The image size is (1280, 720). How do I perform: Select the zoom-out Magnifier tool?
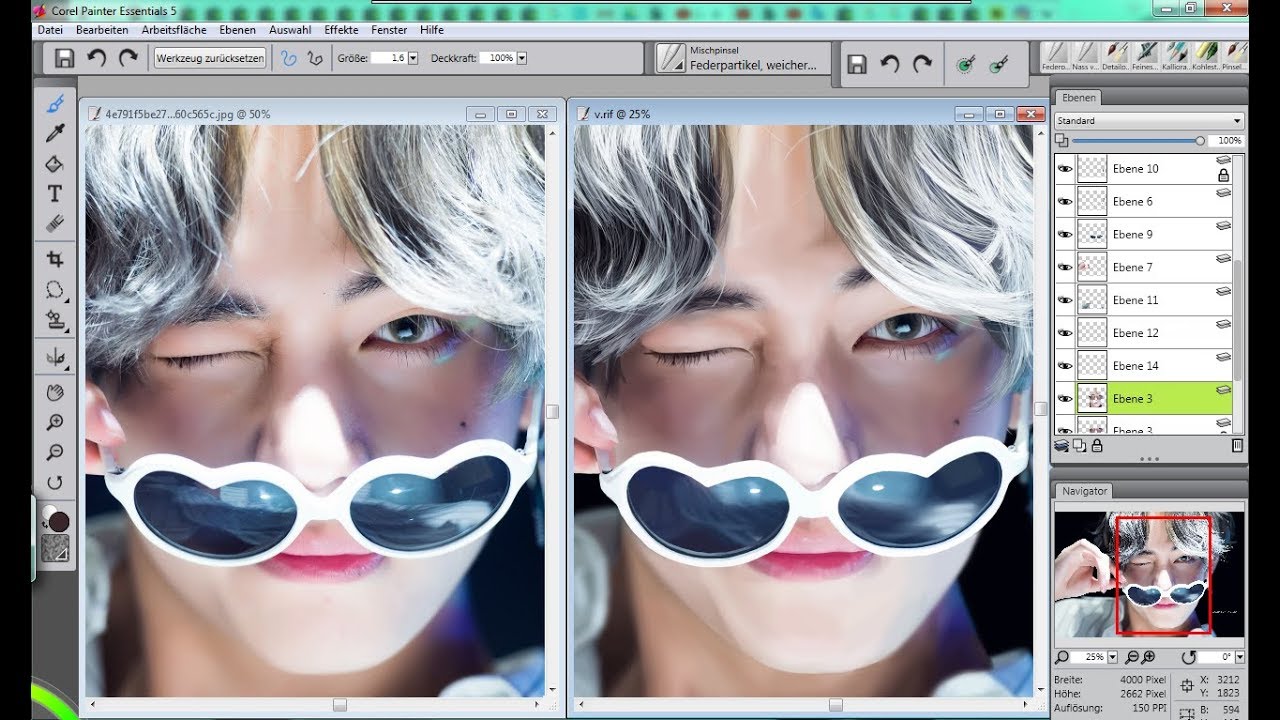(55, 453)
